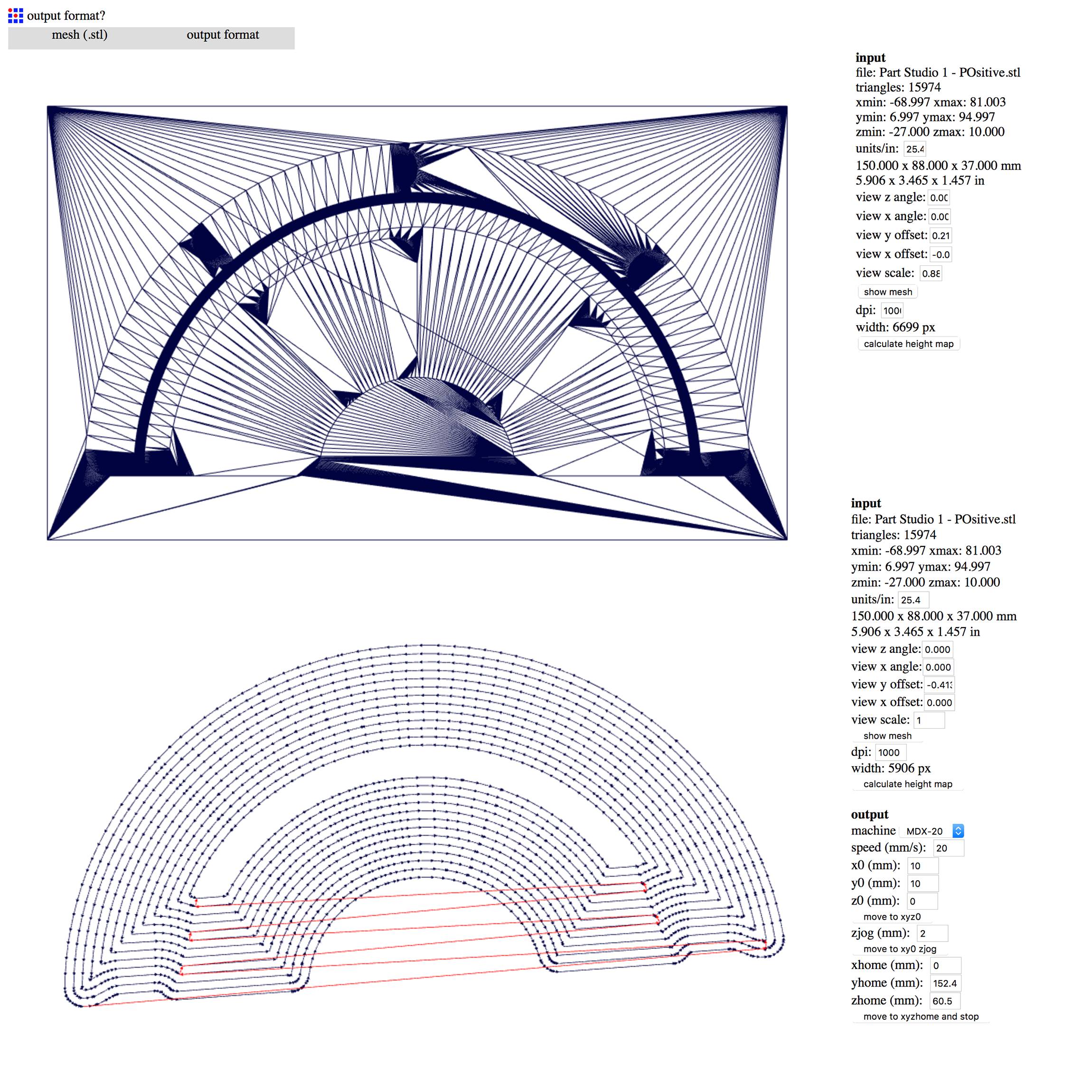Focus upper dpi field
The width and height of the screenshot is (1092, 1092).
892,311
